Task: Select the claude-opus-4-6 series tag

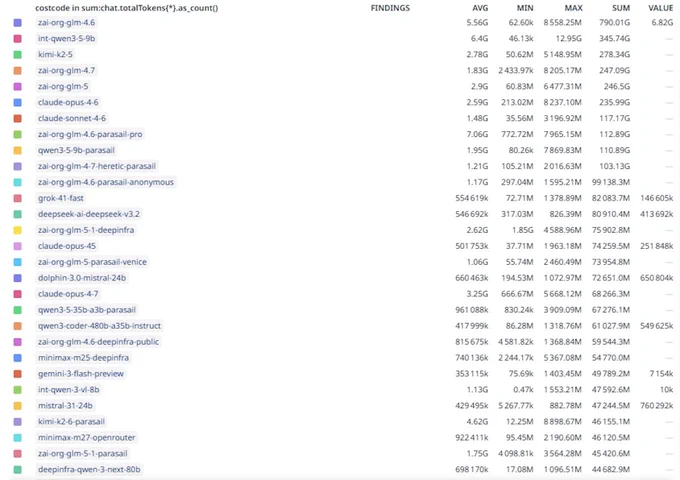Action: pos(68,102)
